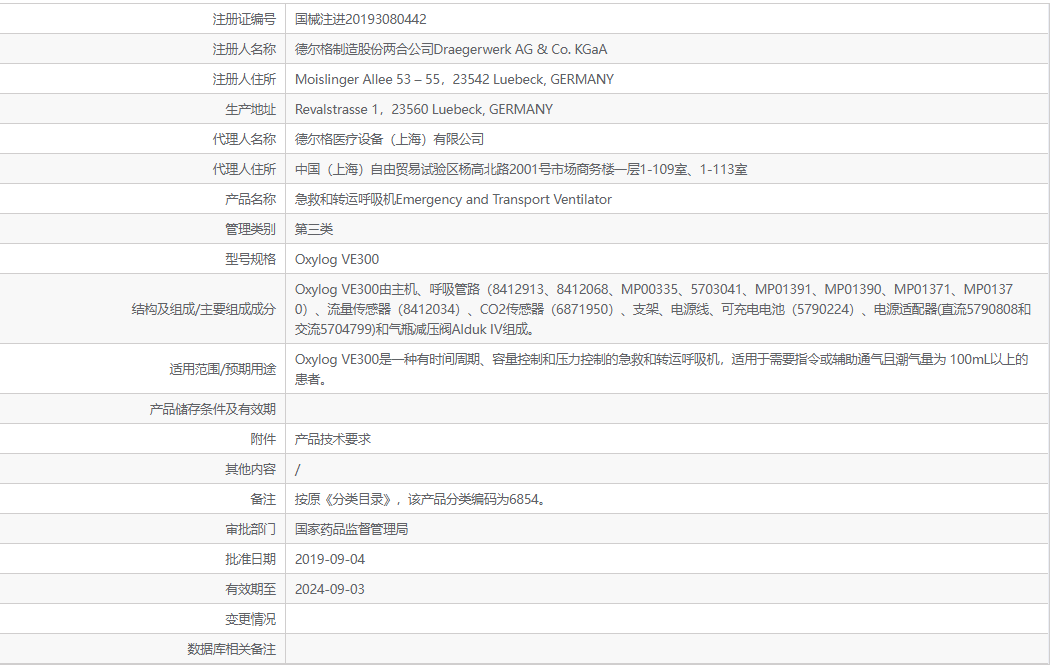1050x665 pixels.
Task: Click the label 变更情况
Action: pyautogui.click(x=250, y=619)
